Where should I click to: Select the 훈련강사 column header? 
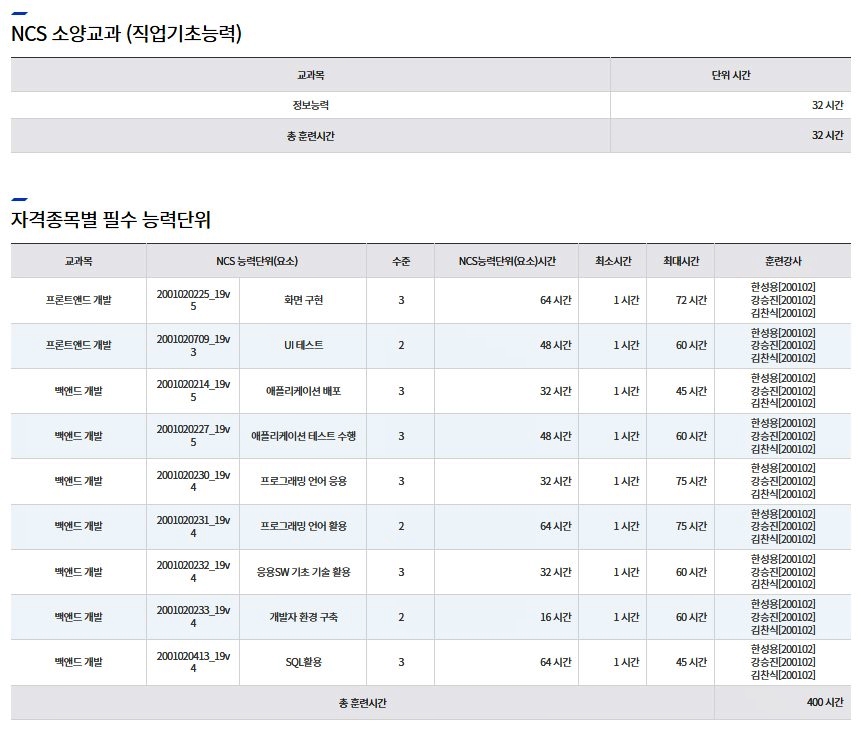[782, 261]
